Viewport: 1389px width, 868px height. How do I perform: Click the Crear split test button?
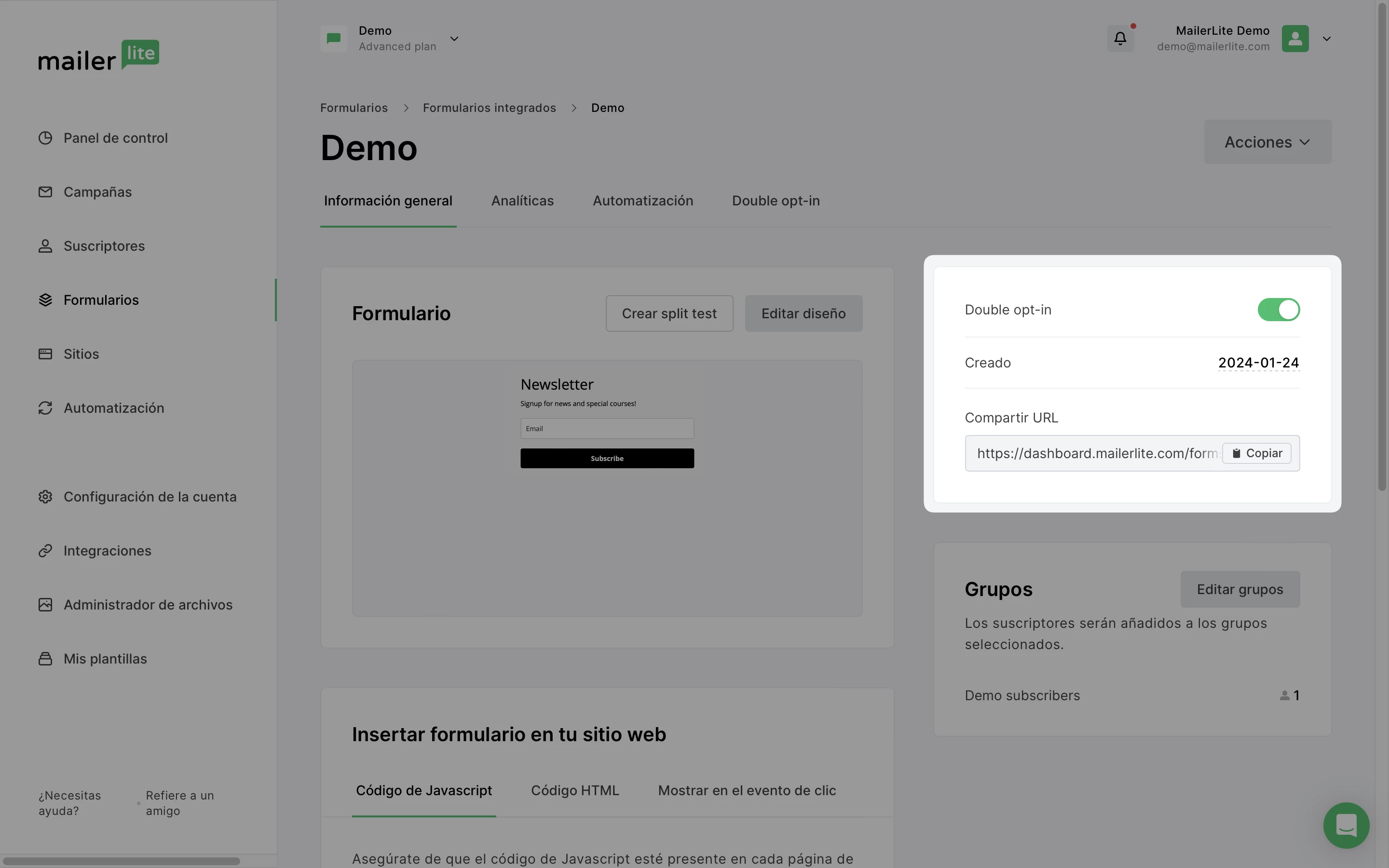668,313
